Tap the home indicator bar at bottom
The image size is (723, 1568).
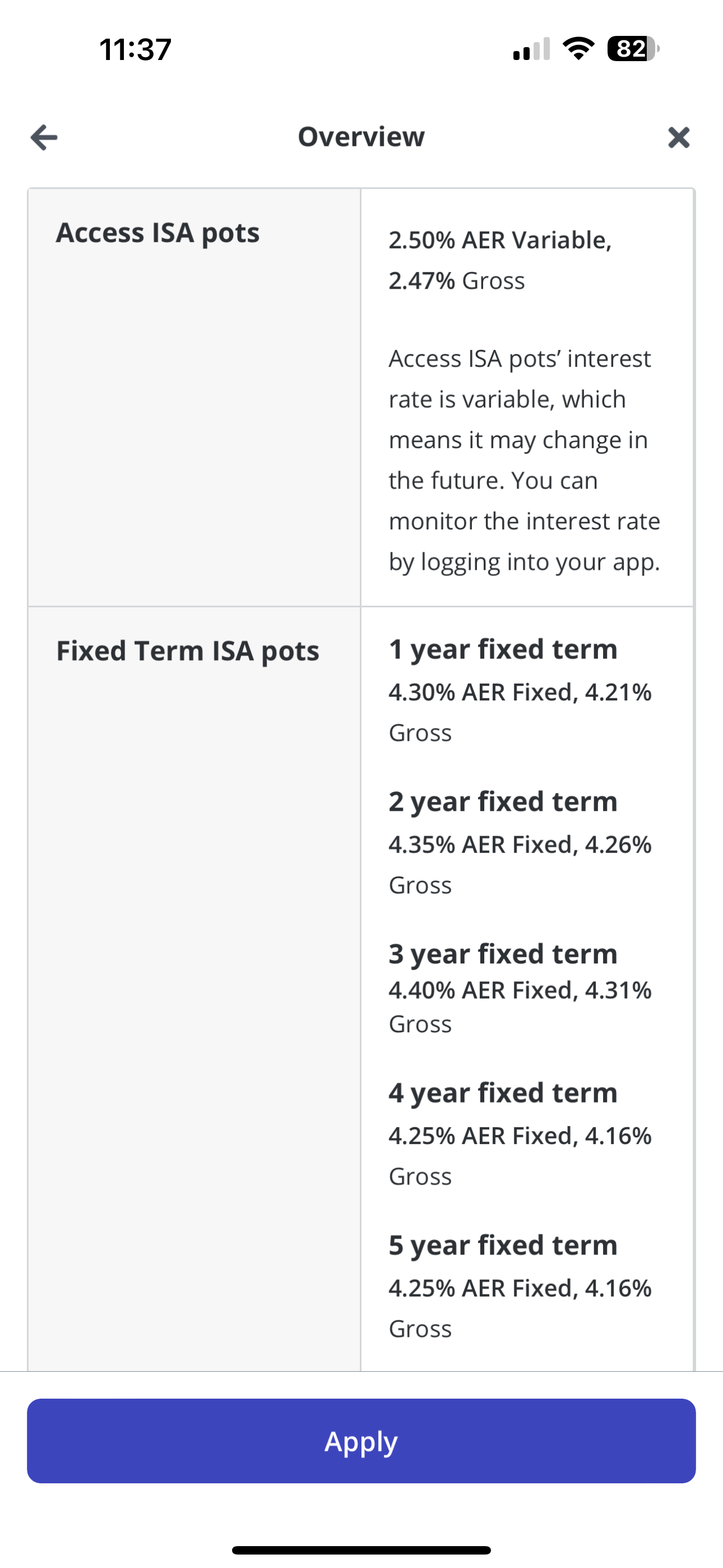click(361, 1549)
